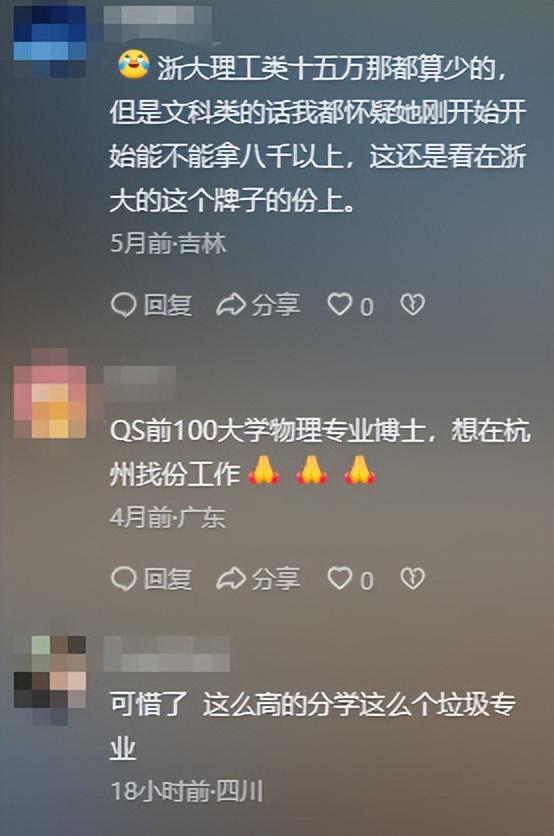The image size is (554, 836).
Task: Click reply speech bubble on Guangdong comment
Action: click(124, 579)
